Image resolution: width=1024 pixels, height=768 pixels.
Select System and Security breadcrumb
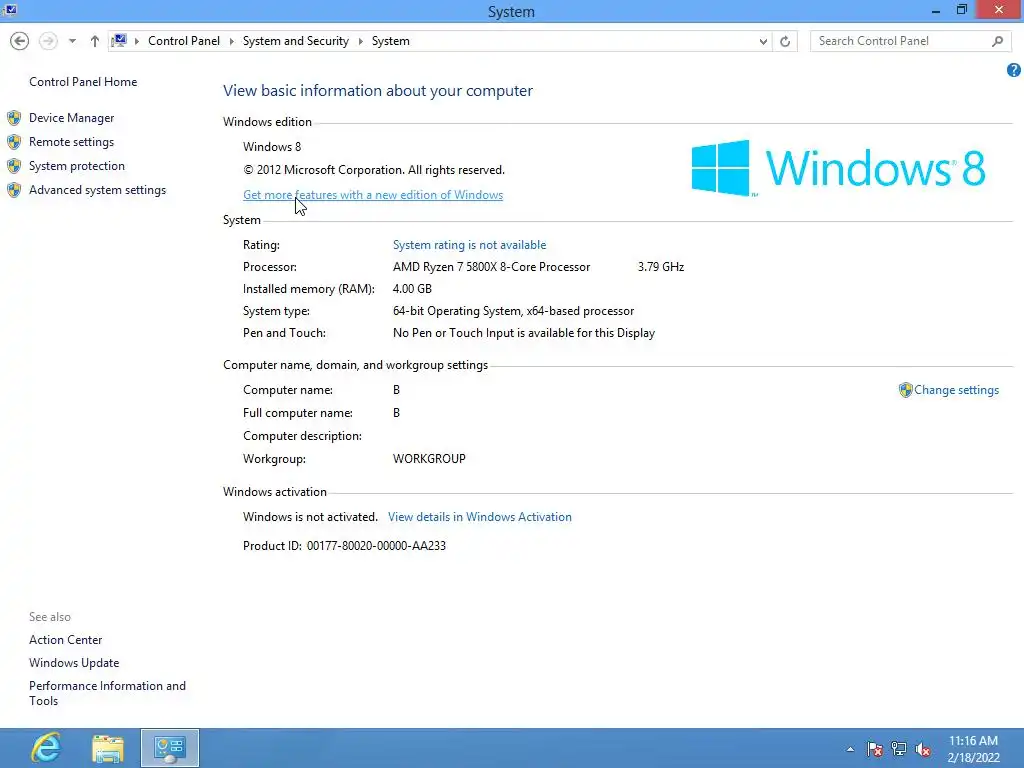(296, 41)
